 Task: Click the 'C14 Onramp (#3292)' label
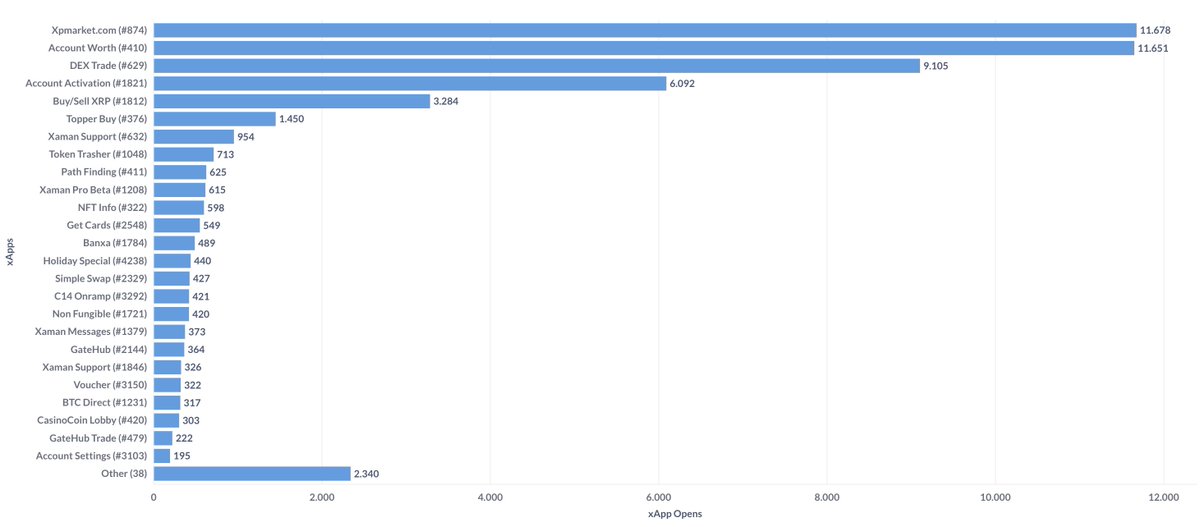click(x=101, y=296)
